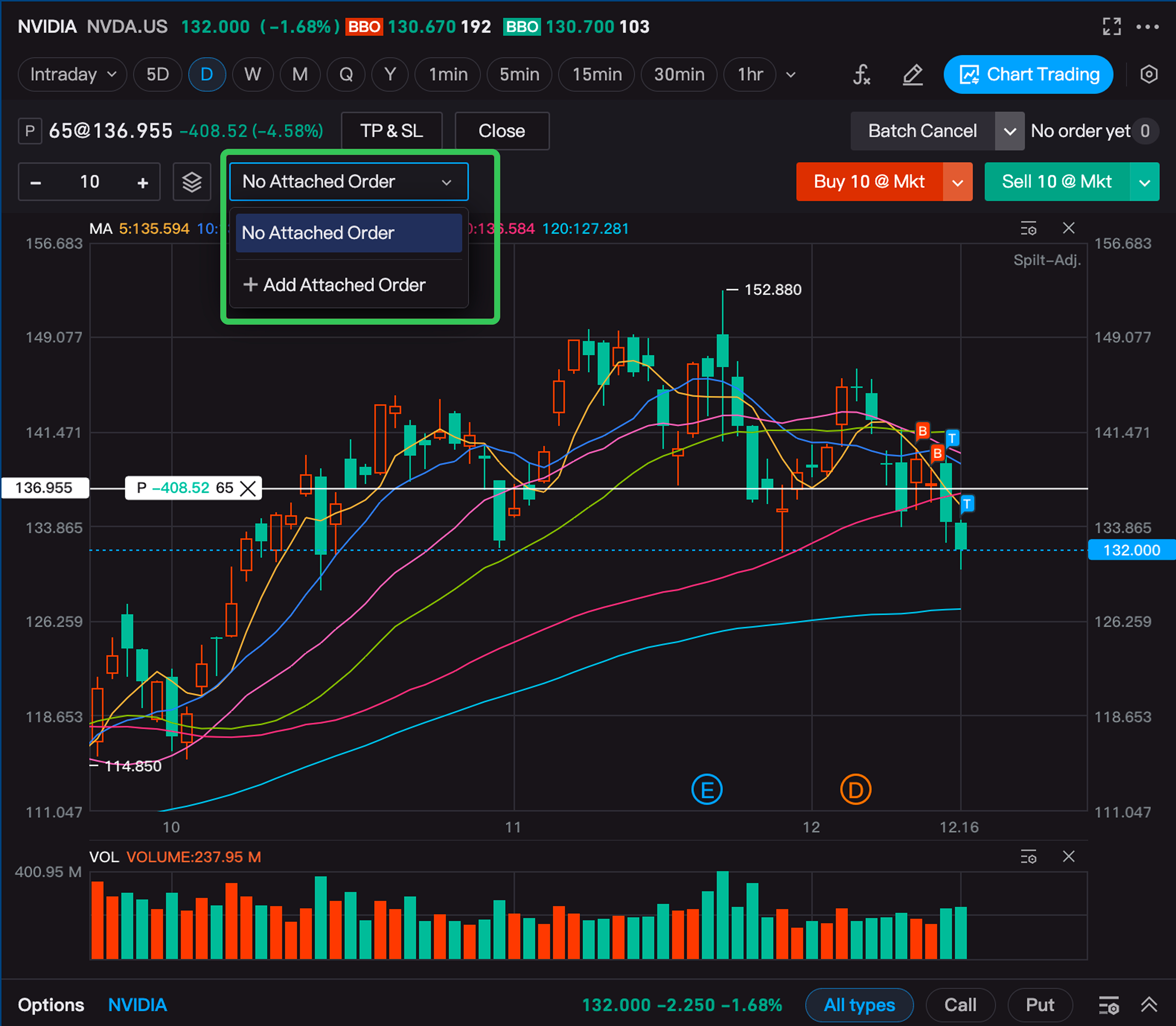Select the Call option filter
This screenshot has height=1026, width=1176.
coord(960,1005)
